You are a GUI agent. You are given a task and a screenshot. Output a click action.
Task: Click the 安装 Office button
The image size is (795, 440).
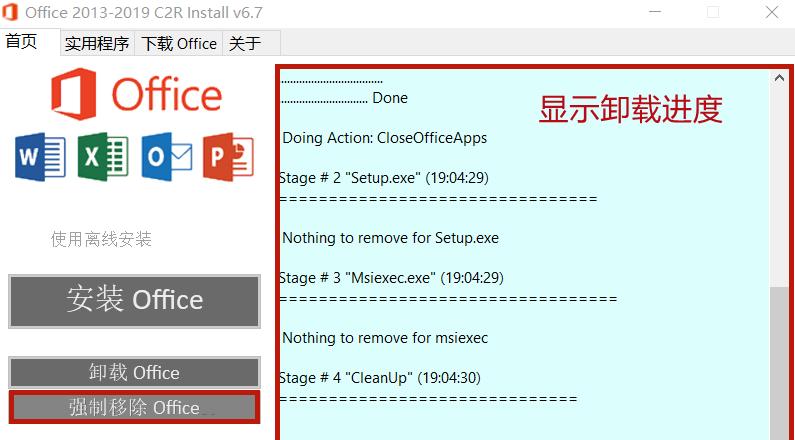134,301
